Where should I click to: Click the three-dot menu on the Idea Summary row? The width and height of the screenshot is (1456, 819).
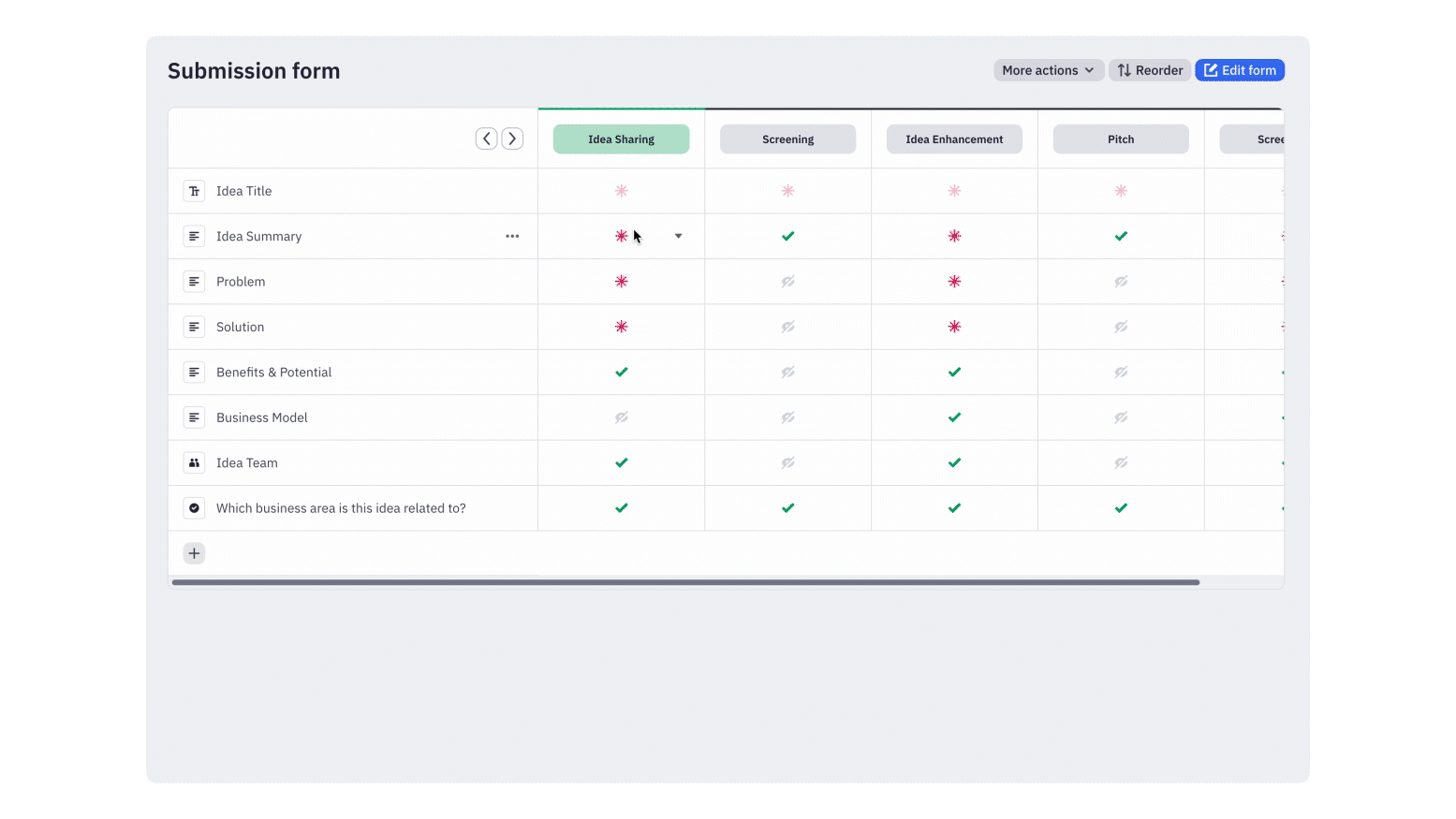click(x=512, y=236)
